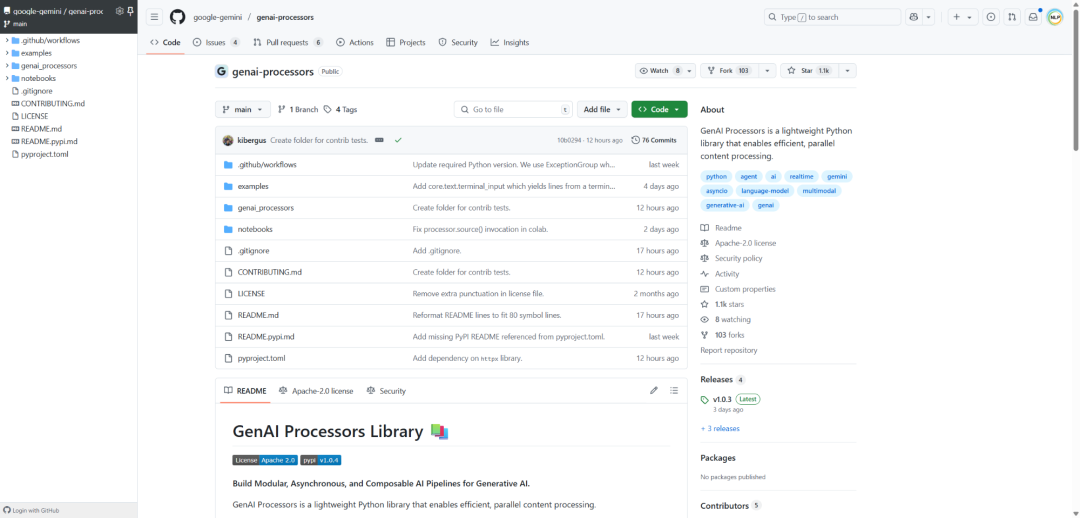
Task: Switch to the Pull requests tab
Action: (288, 43)
